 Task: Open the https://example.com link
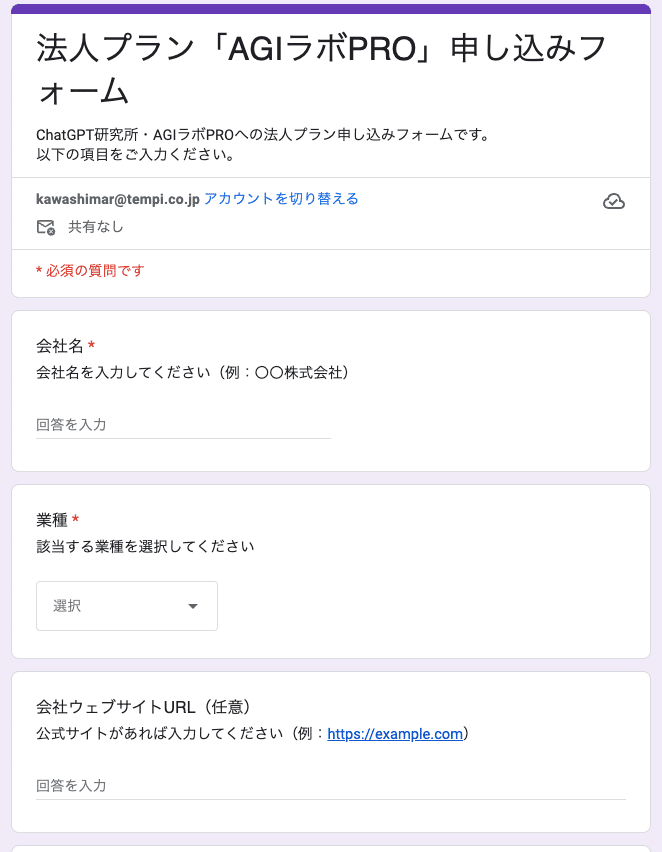[x=395, y=733]
